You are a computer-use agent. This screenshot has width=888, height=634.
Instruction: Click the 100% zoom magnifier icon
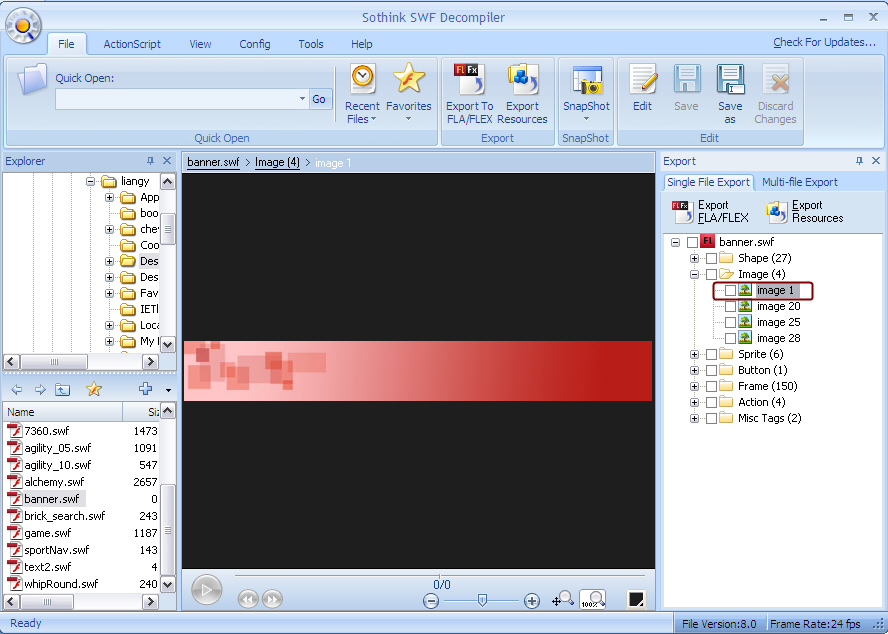click(592, 600)
